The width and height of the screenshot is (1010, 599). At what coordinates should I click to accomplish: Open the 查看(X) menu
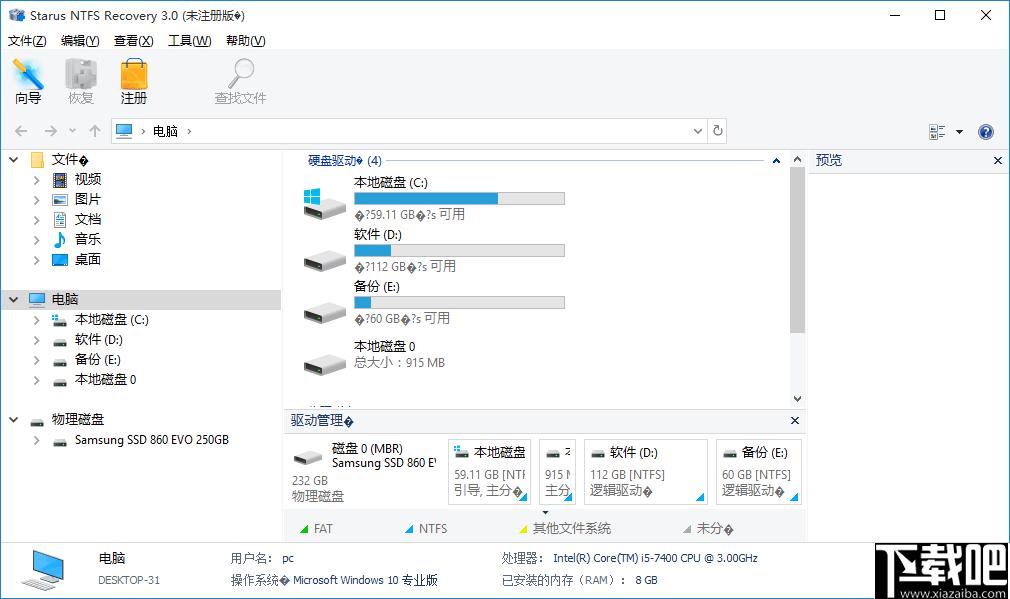pyautogui.click(x=133, y=41)
